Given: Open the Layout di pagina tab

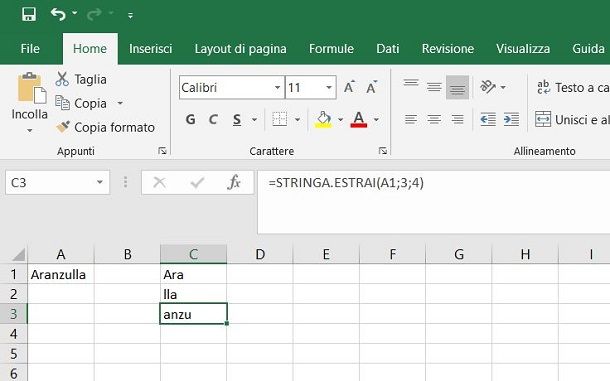Looking at the screenshot, I should pos(240,49).
